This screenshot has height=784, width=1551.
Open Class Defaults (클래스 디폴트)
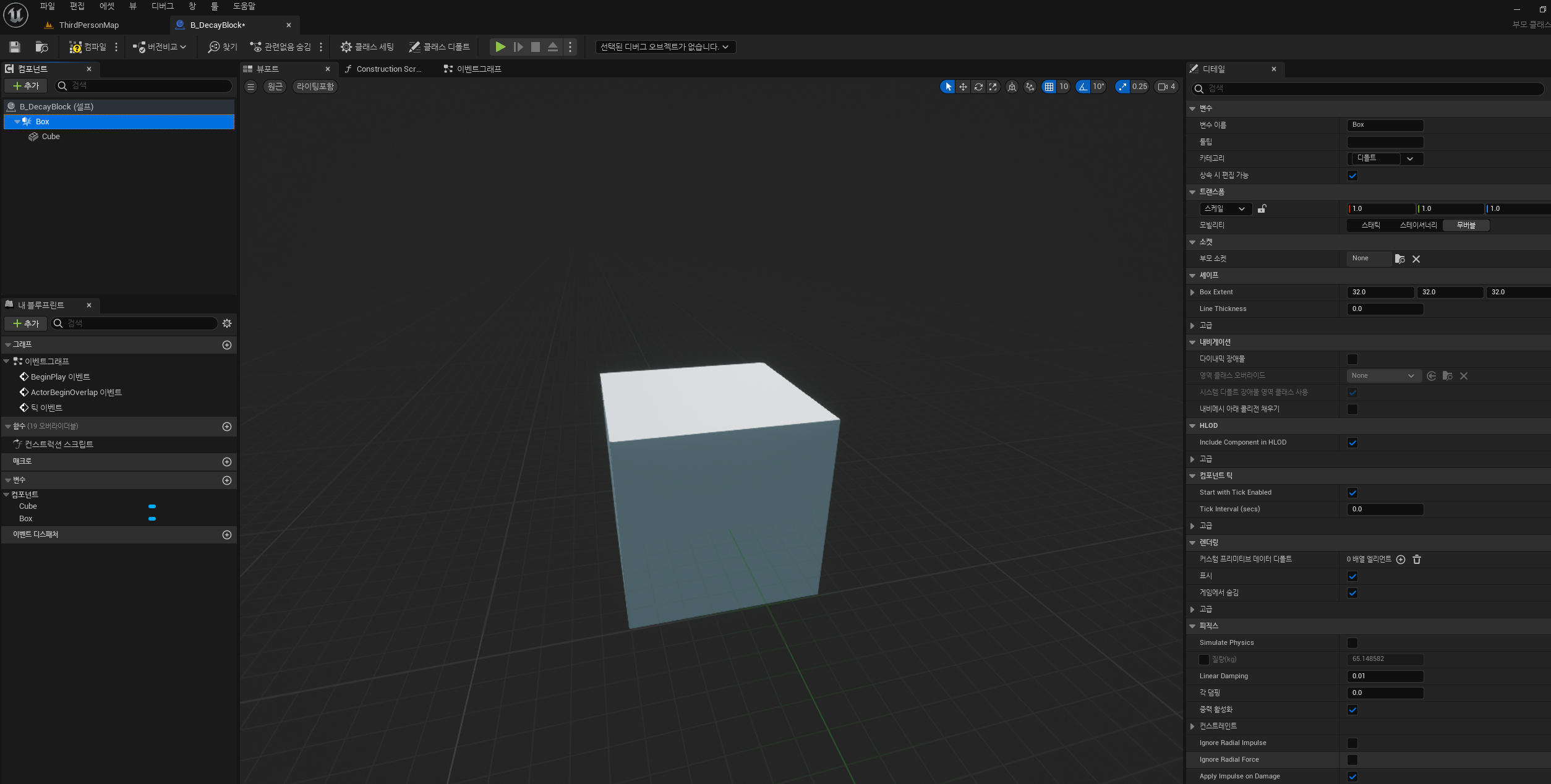point(439,47)
